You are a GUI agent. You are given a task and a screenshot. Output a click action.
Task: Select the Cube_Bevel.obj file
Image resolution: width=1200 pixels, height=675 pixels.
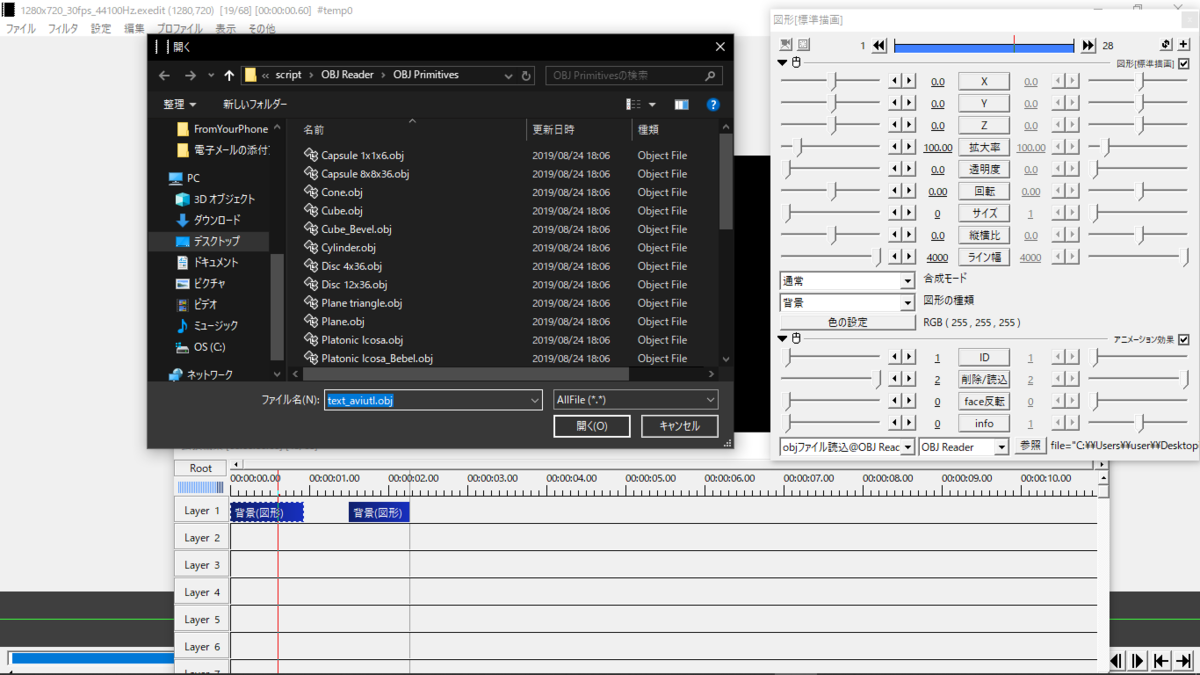pos(348,229)
